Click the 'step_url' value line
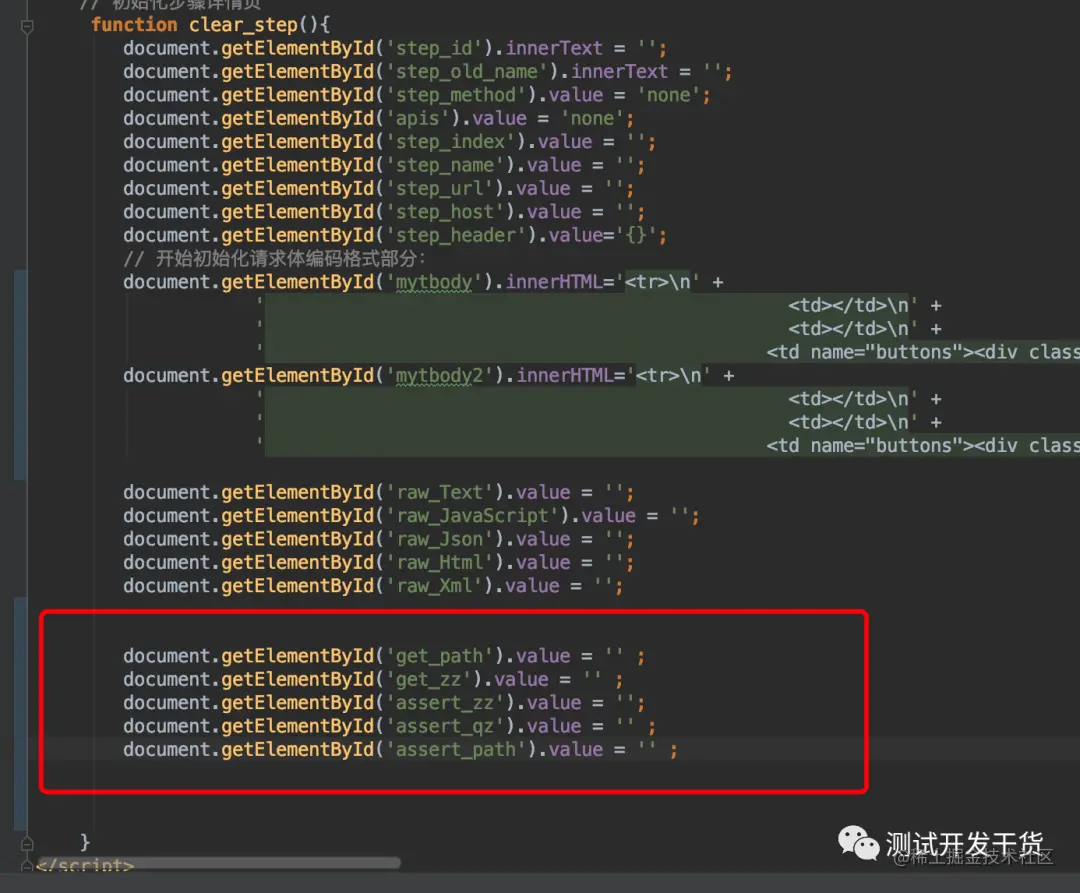Screen dimensions: 1080x893 pos(378,189)
